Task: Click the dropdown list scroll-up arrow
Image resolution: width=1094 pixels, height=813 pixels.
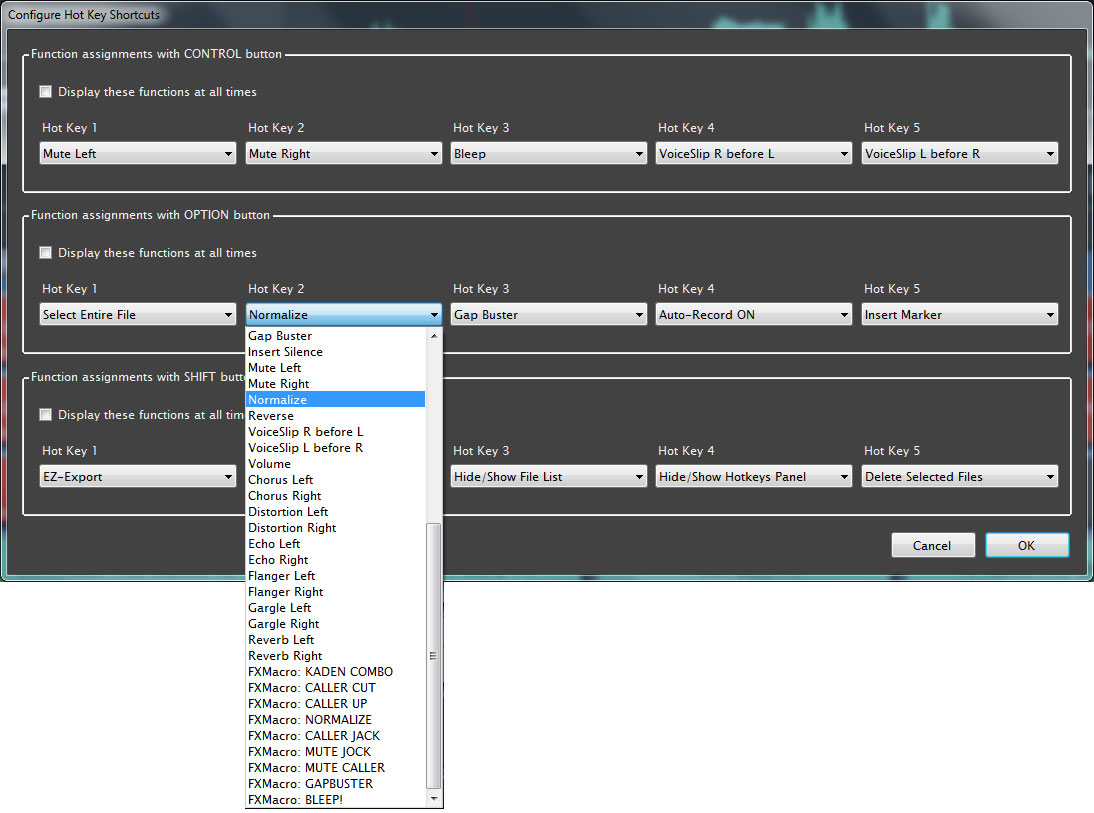Action: (434, 336)
